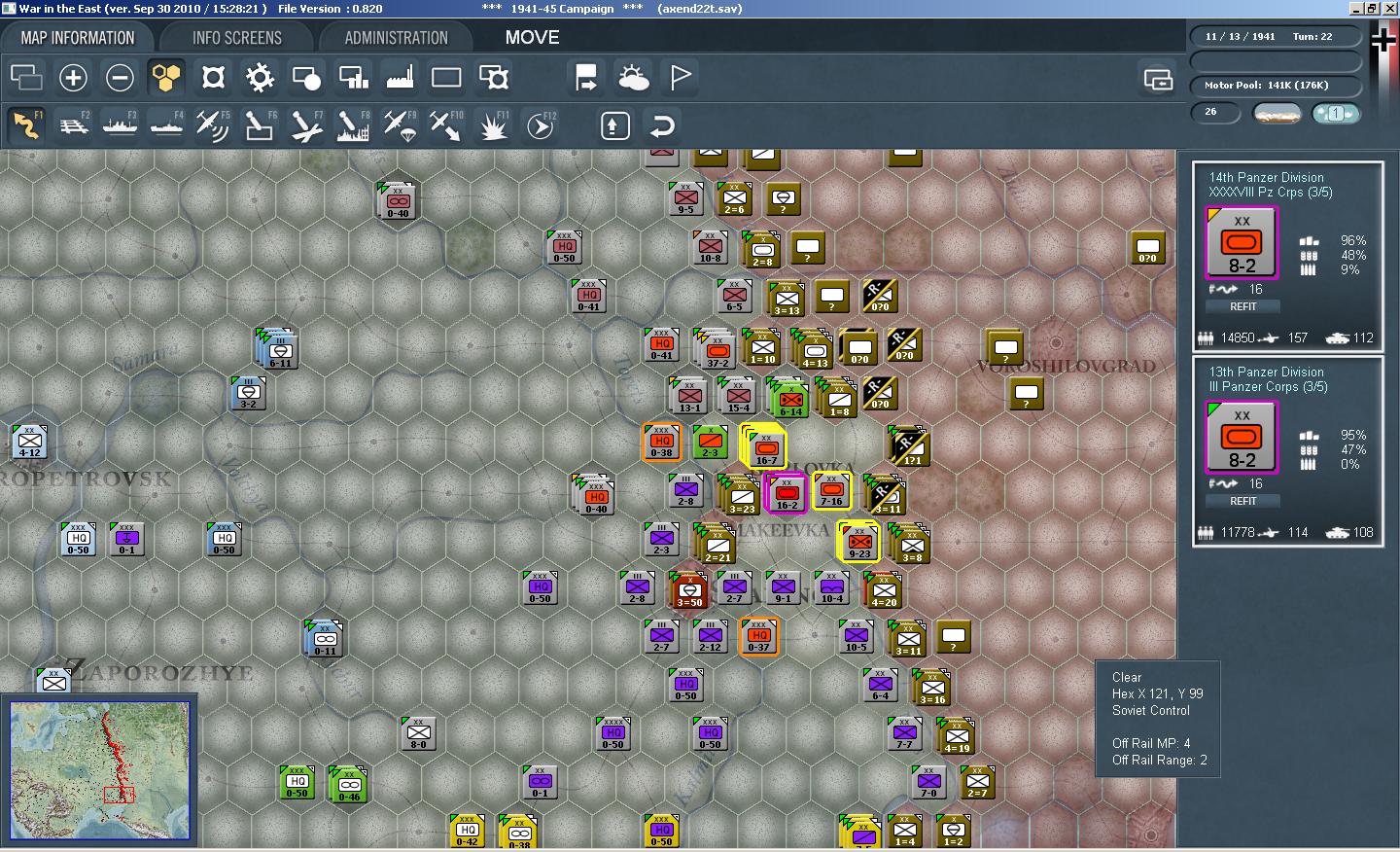Click the Voroshilovgrad city hex

(1056, 342)
